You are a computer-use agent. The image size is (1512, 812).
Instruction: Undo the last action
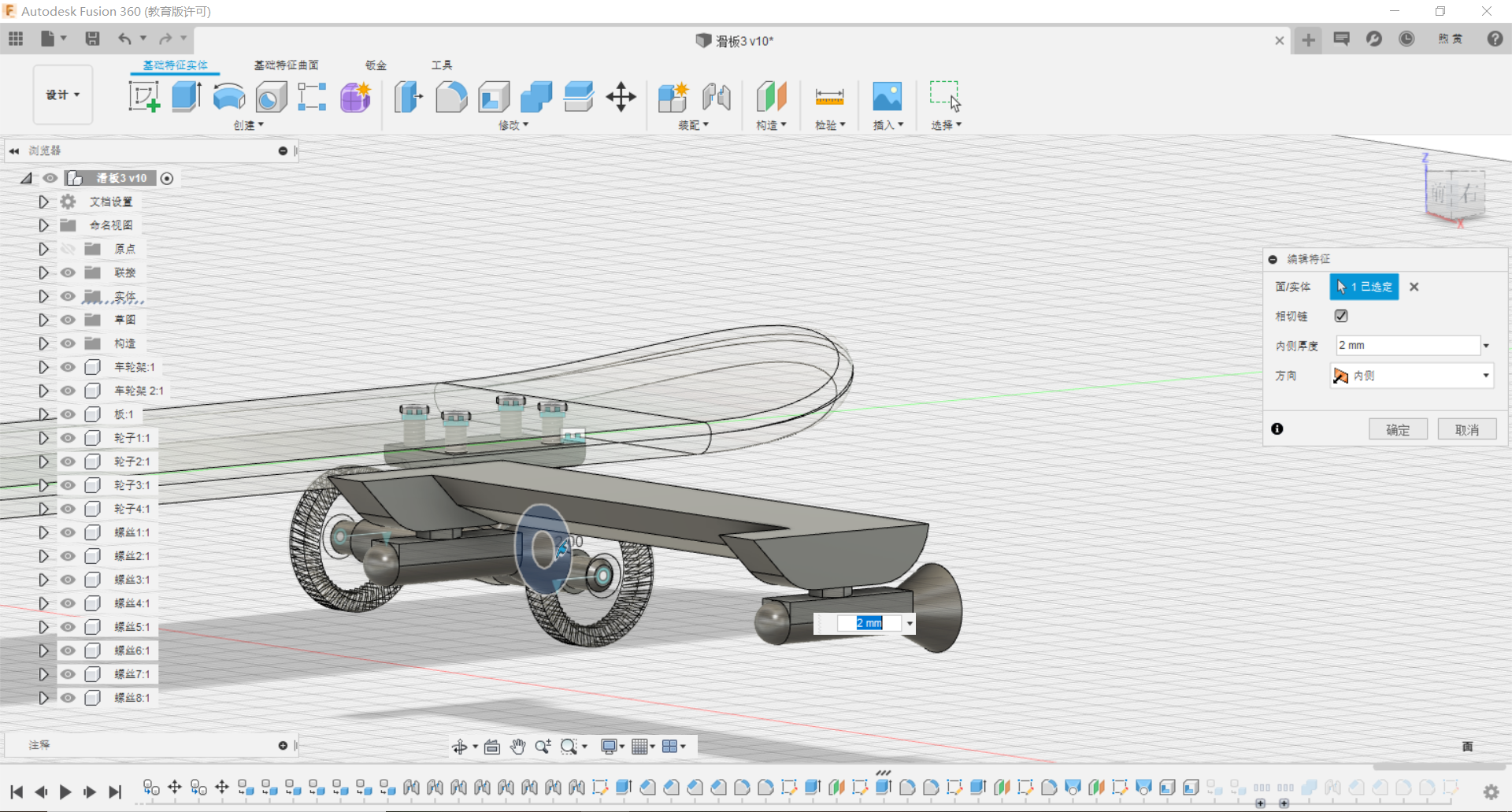124,39
